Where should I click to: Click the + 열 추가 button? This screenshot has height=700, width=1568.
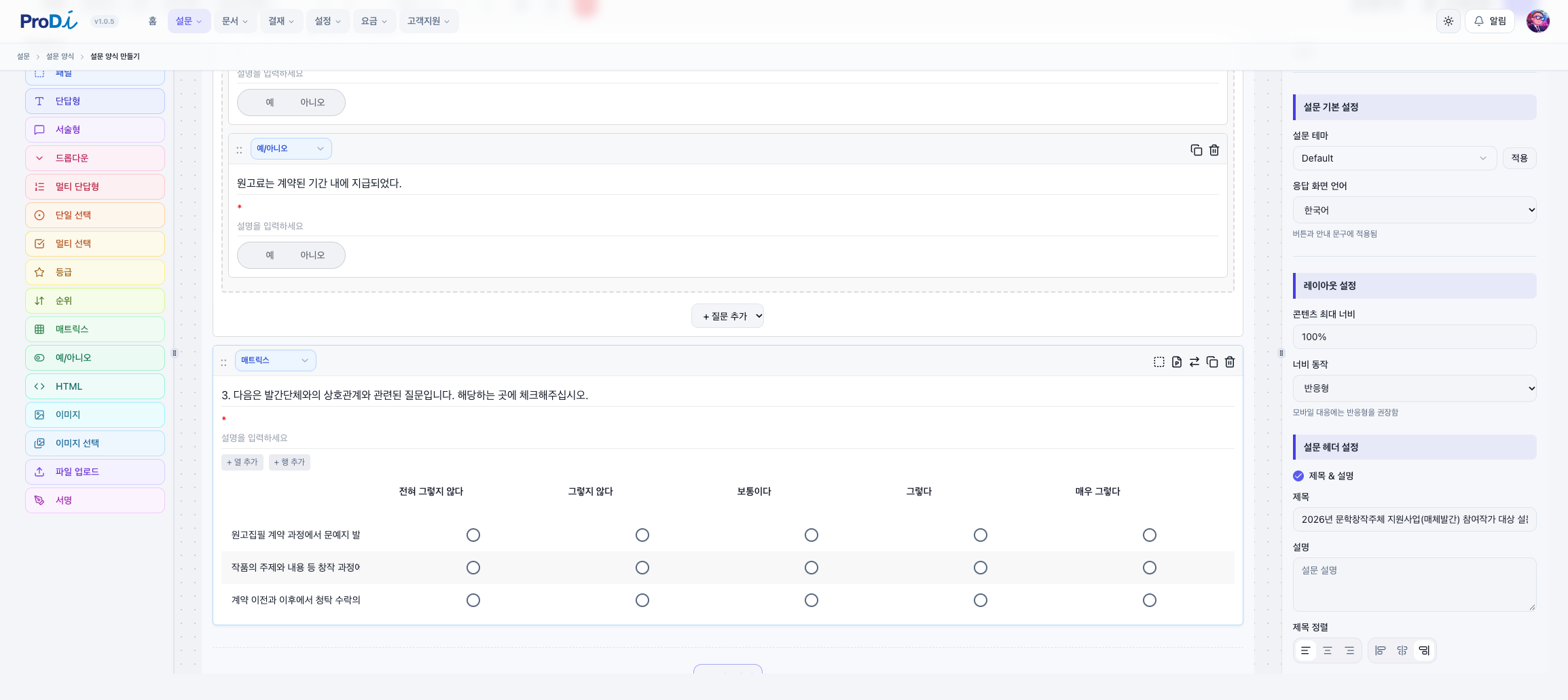242,462
